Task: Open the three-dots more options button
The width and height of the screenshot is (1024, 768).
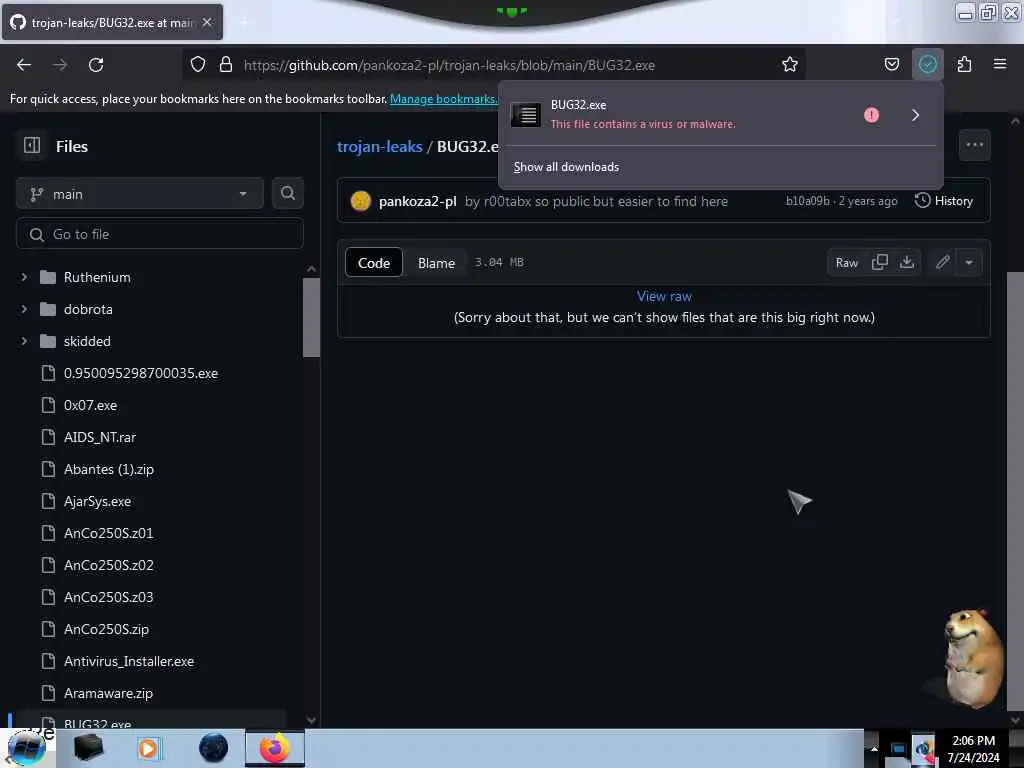Action: [974, 145]
